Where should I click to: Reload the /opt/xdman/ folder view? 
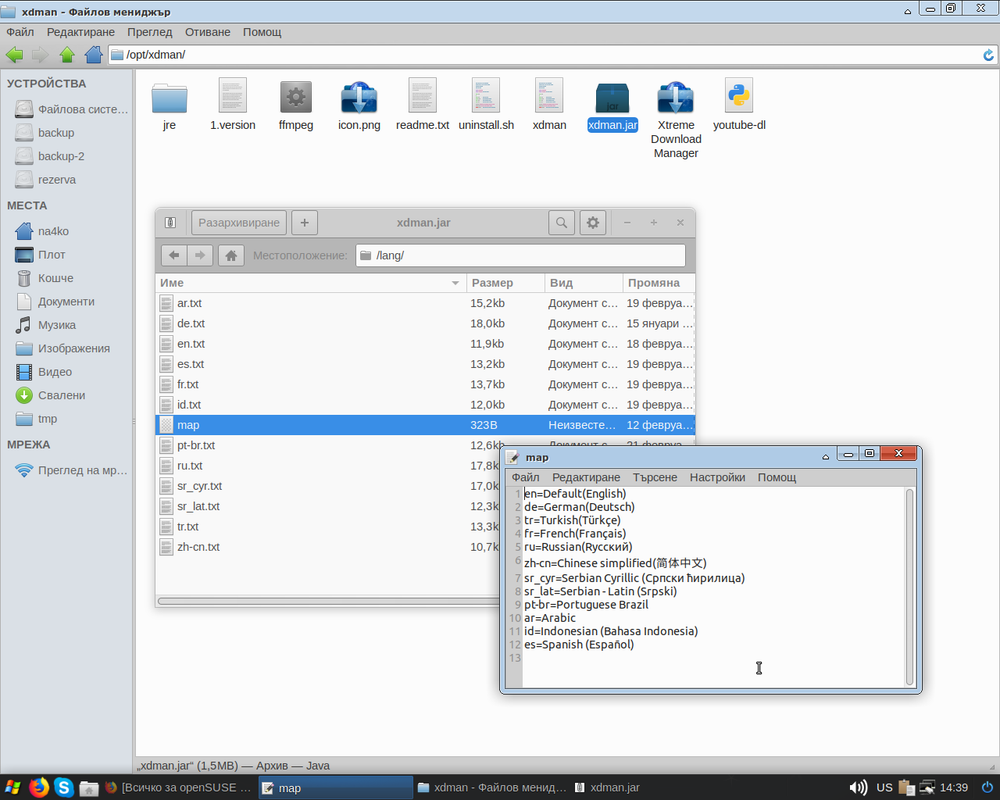pyautogui.click(x=988, y=55)
